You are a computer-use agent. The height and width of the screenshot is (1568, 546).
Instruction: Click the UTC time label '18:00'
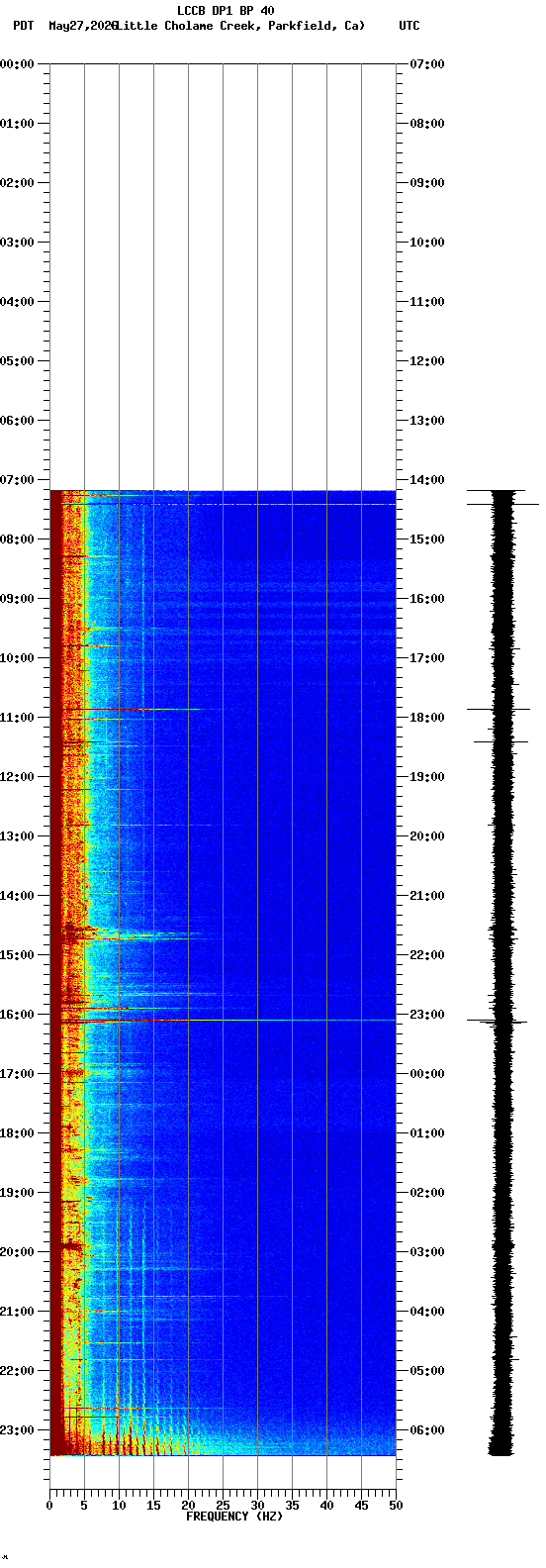(x=427, y=718)
